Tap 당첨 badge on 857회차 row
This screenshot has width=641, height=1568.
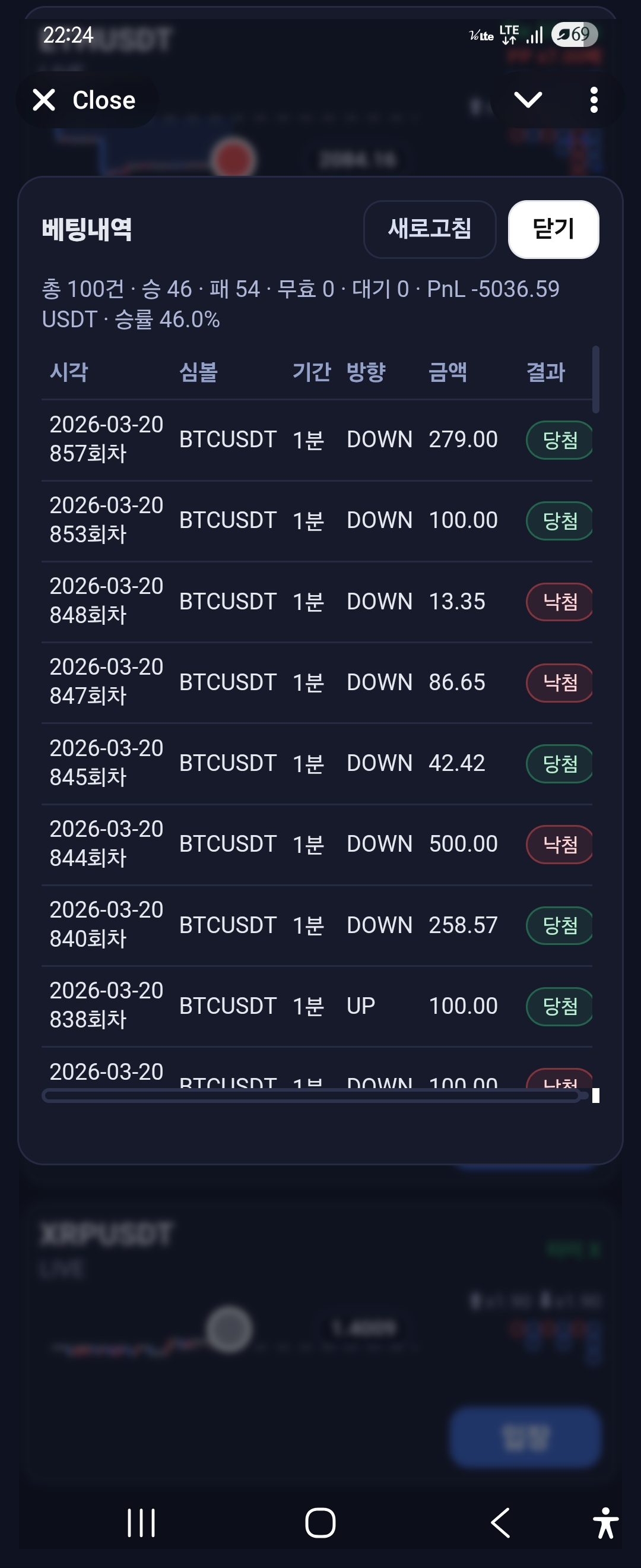coord(559,440)
